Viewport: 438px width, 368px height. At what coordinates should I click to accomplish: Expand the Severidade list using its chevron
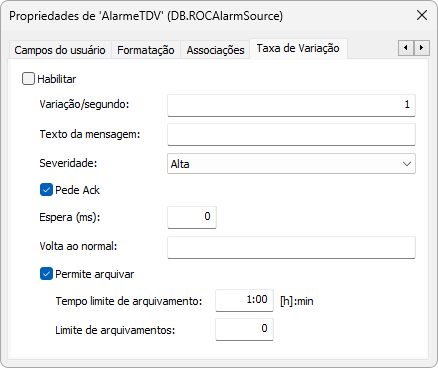407,164
